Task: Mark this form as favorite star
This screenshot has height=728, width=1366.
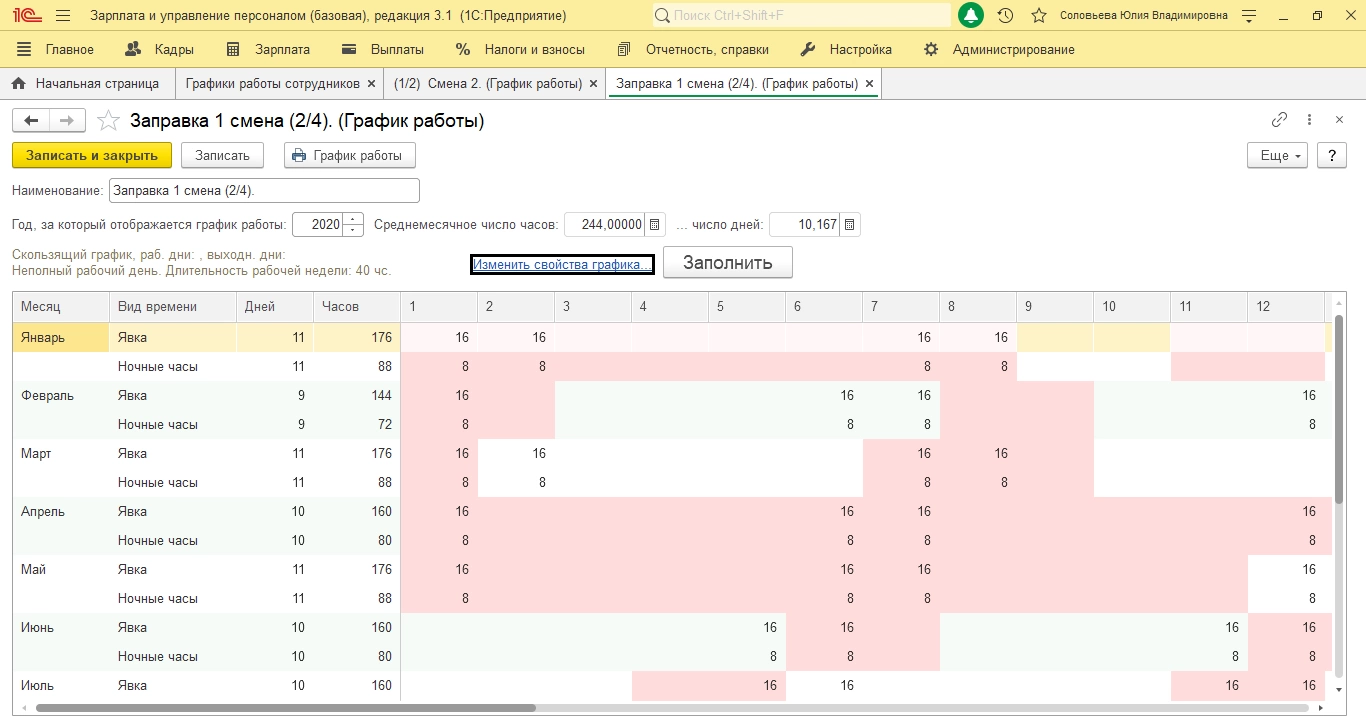Action: pyautogui.click(x=107, y=121)
